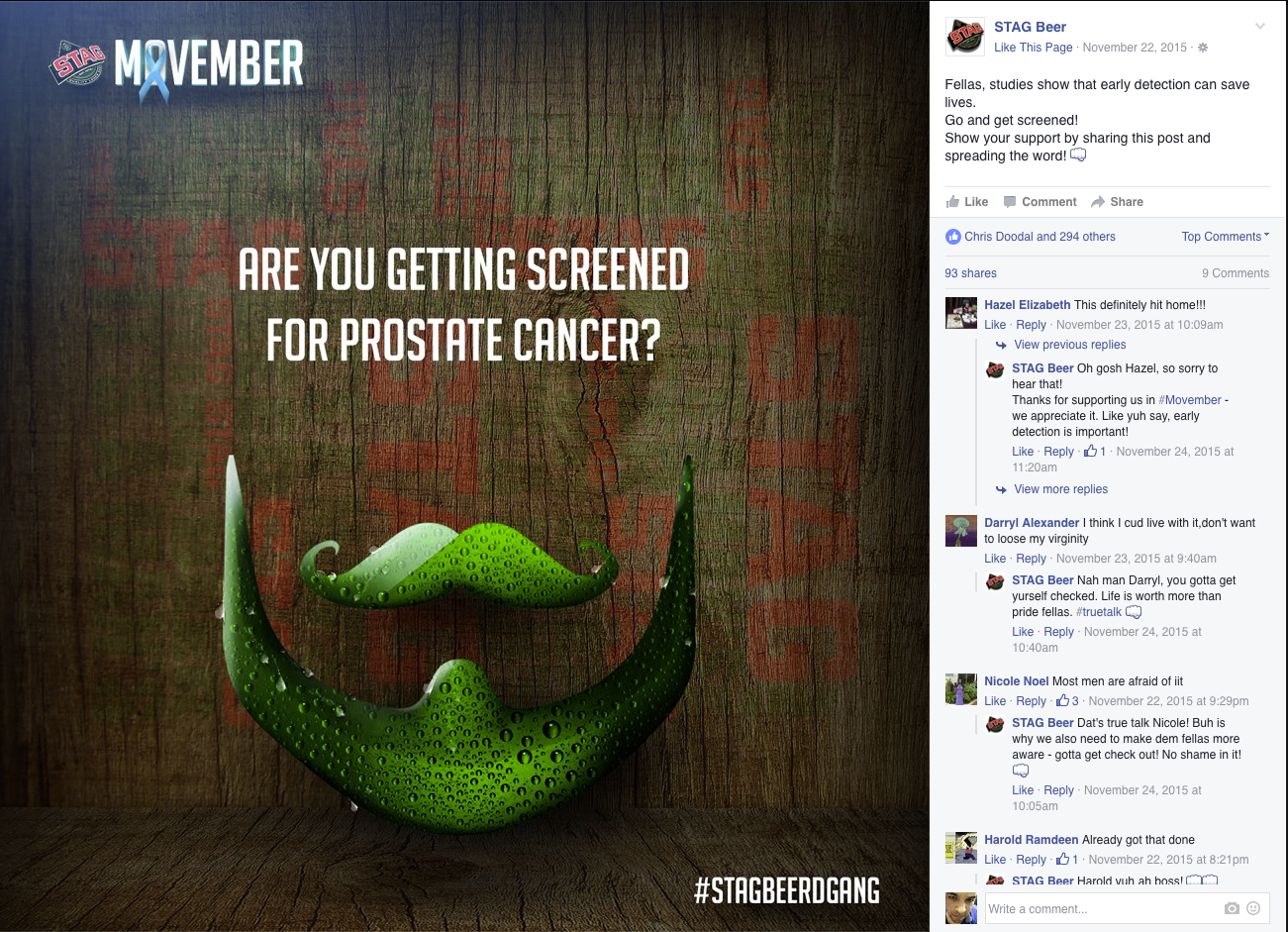1288x932 pixels.
Task: Click the Like thumbs-up icon on the post
Action: pos(952,201)
